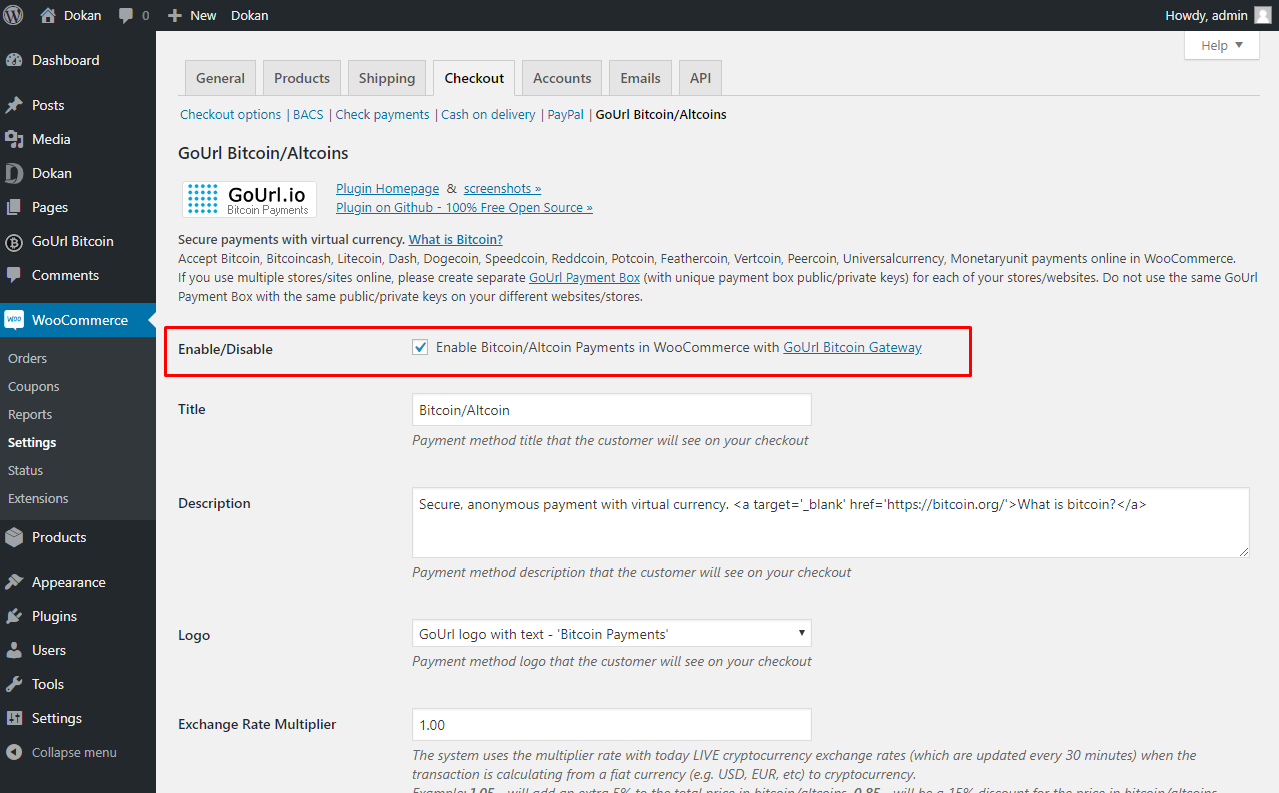1279x793 pixels.
Task: Click the Users person icon
Action: 14,650
